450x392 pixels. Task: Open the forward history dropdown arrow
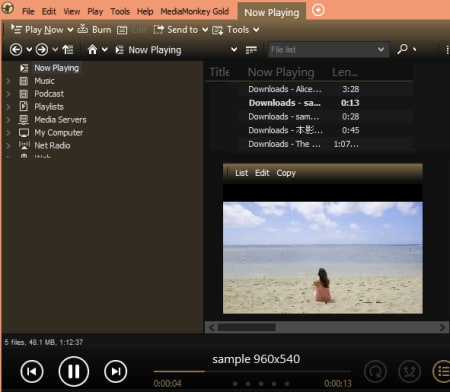point(55,50)
